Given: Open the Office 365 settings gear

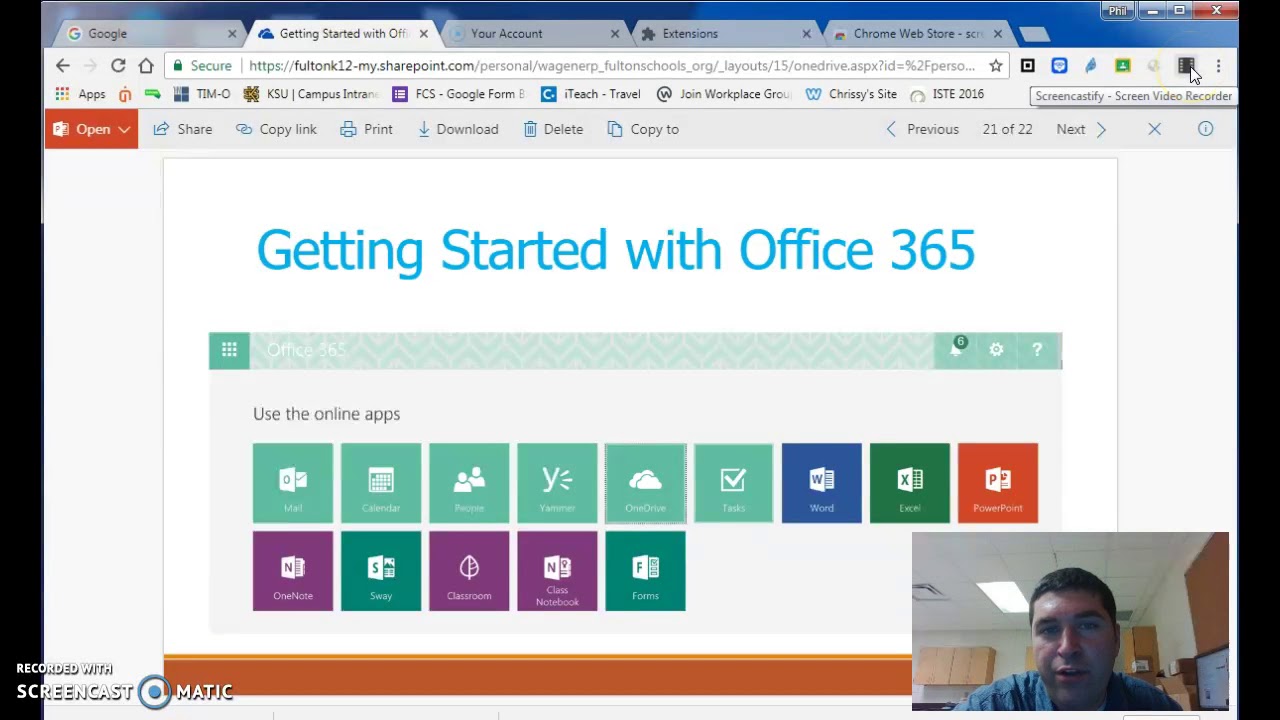Looking at the screenshot, I should 996,349.
